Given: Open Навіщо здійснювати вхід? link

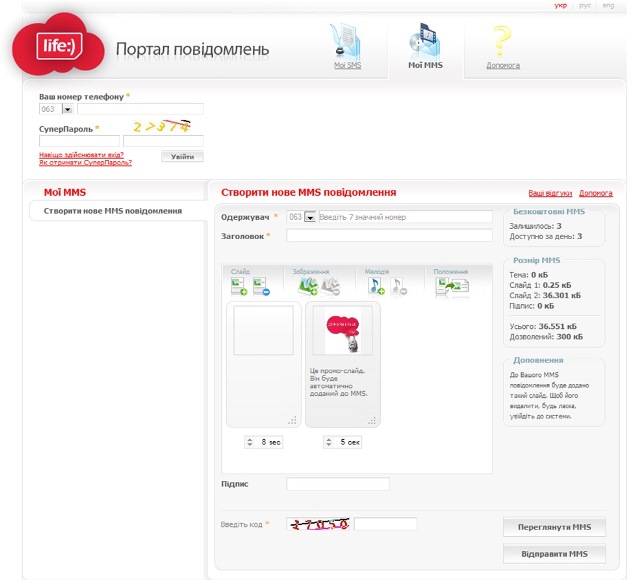Looking at the screenshot, I should coord(81,155).
